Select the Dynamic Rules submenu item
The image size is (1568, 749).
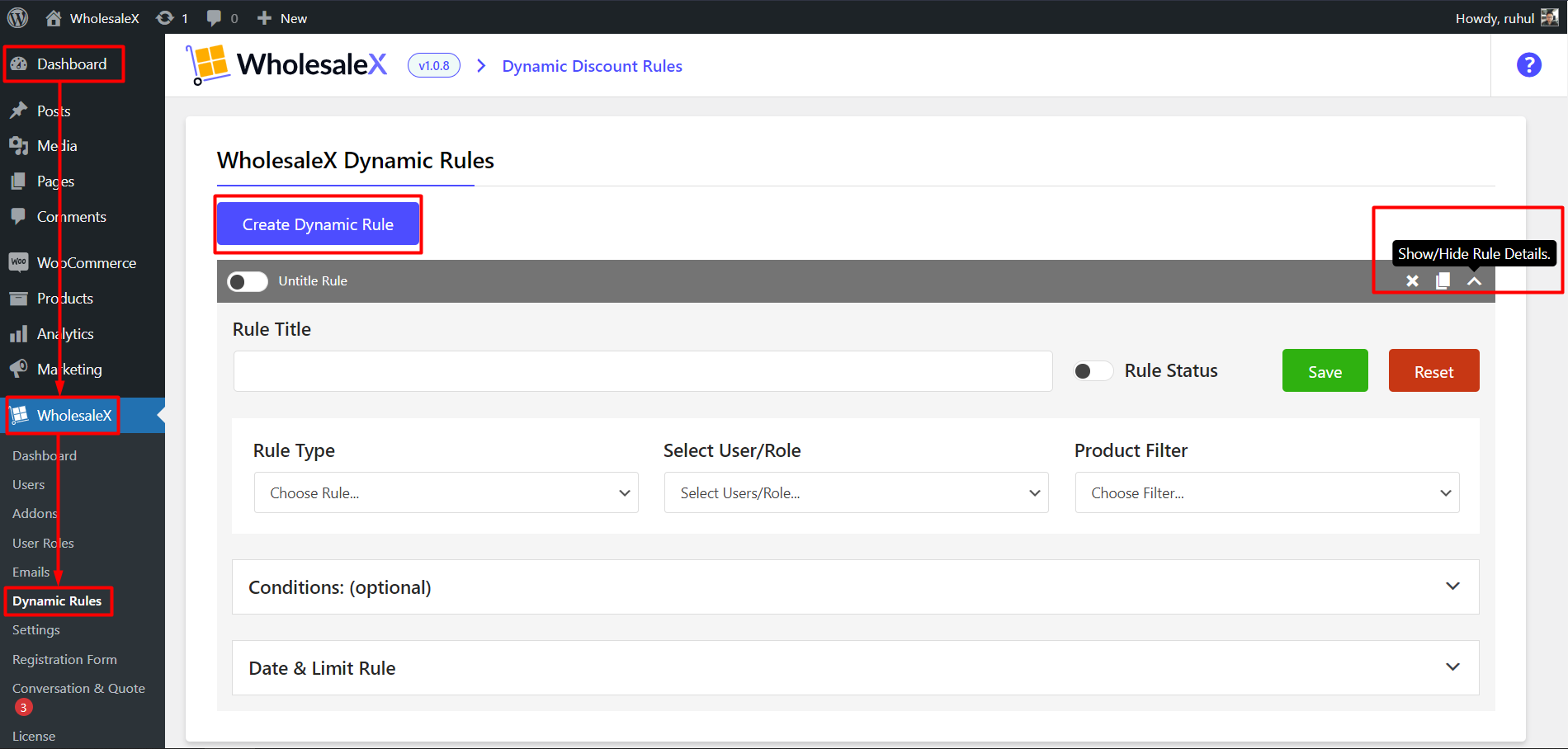click(x=57, y=601)
